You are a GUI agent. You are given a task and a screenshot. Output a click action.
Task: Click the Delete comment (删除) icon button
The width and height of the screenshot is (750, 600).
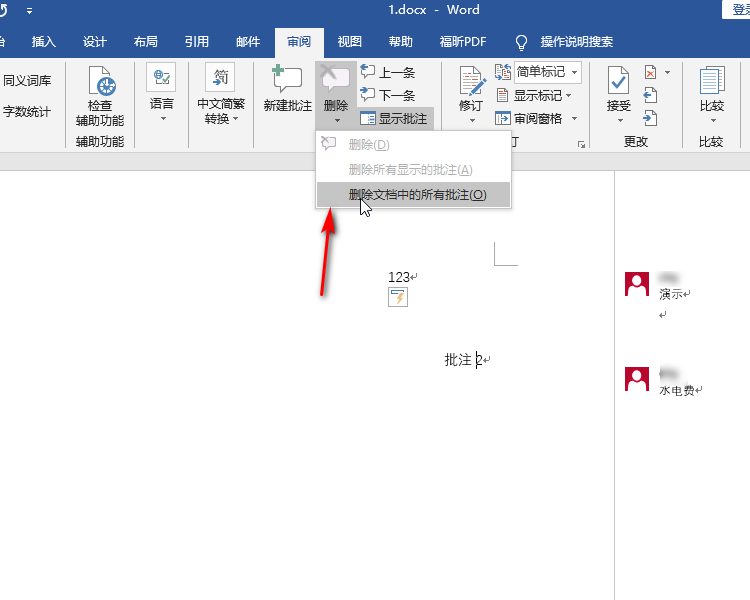(335, 78)
